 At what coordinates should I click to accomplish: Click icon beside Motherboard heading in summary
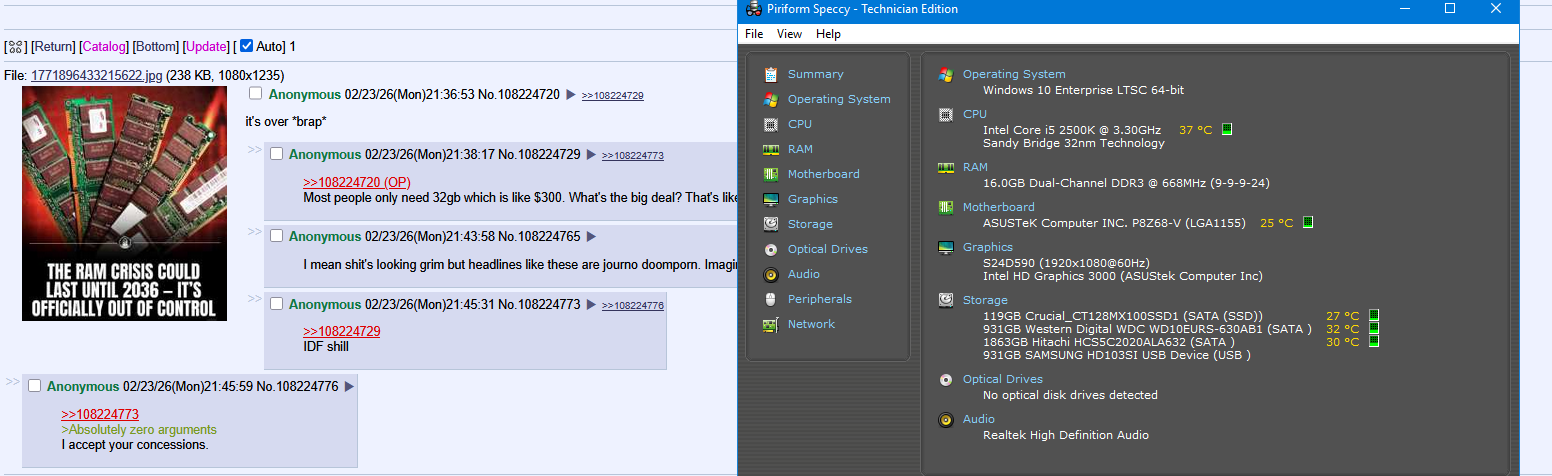tap(945, 207)
